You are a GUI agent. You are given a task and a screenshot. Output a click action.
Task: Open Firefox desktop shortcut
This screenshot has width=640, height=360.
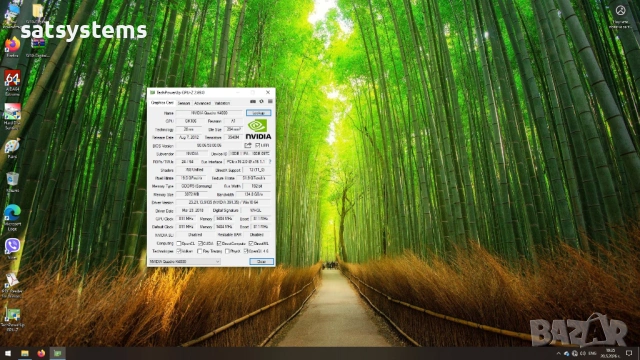12,47
